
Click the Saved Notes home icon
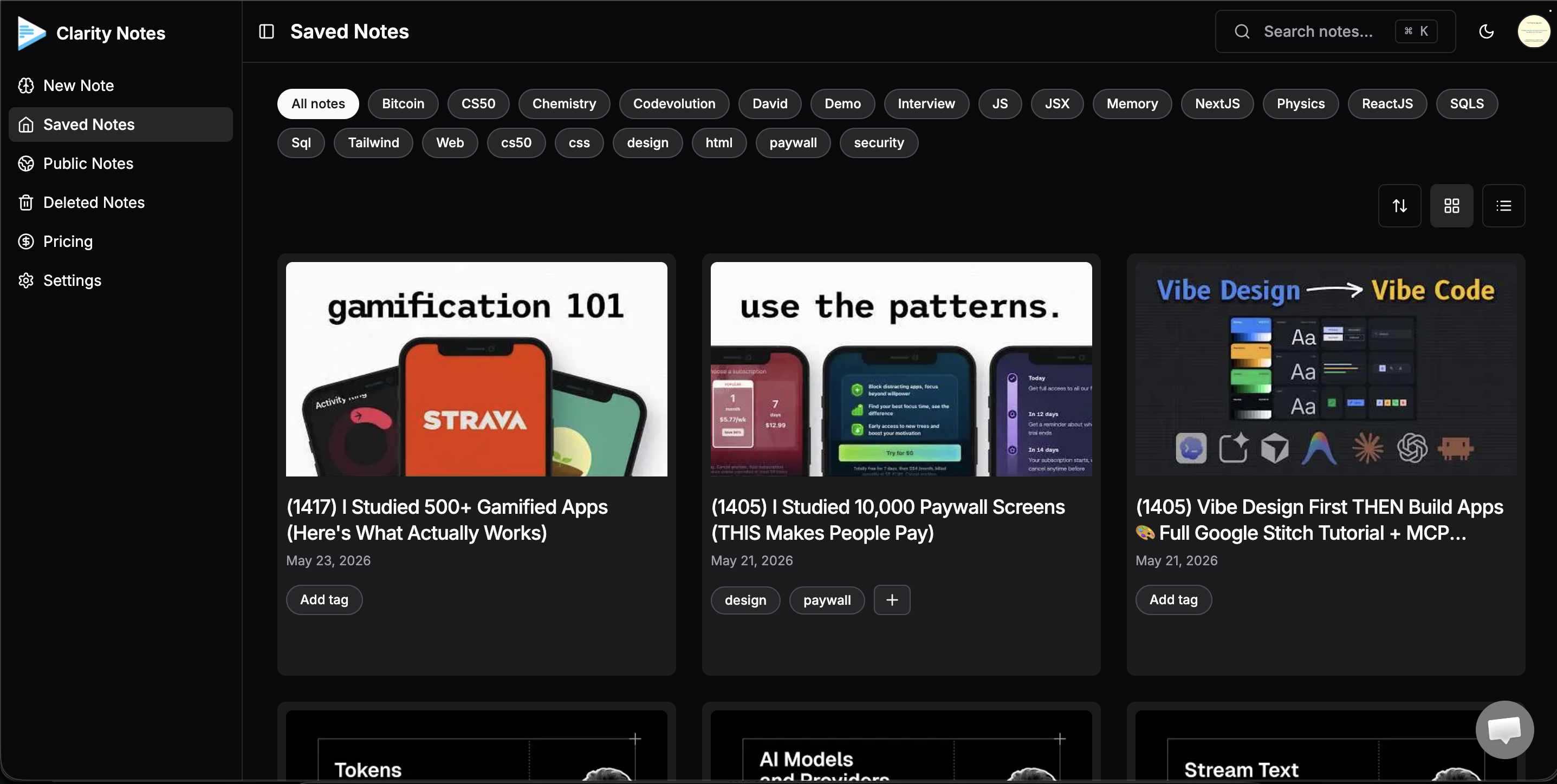(x=26, y=125)
